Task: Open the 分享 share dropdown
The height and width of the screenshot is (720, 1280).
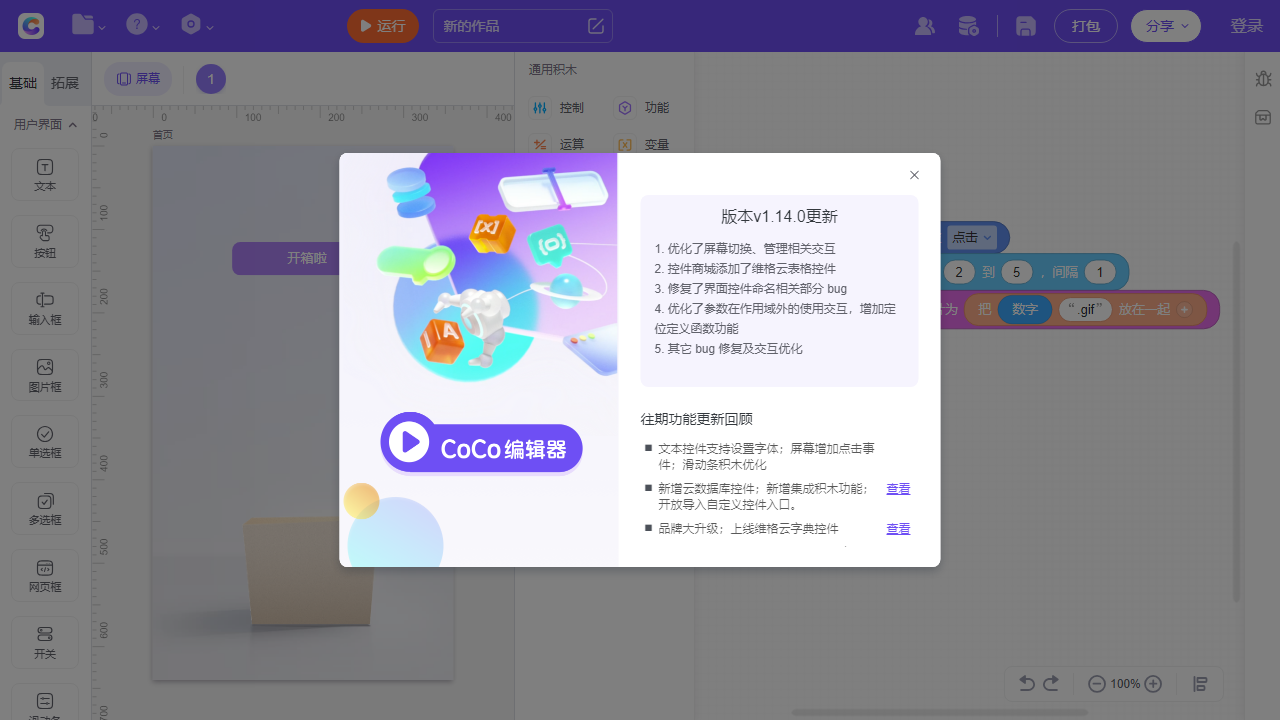Action: pos(1166,26)
